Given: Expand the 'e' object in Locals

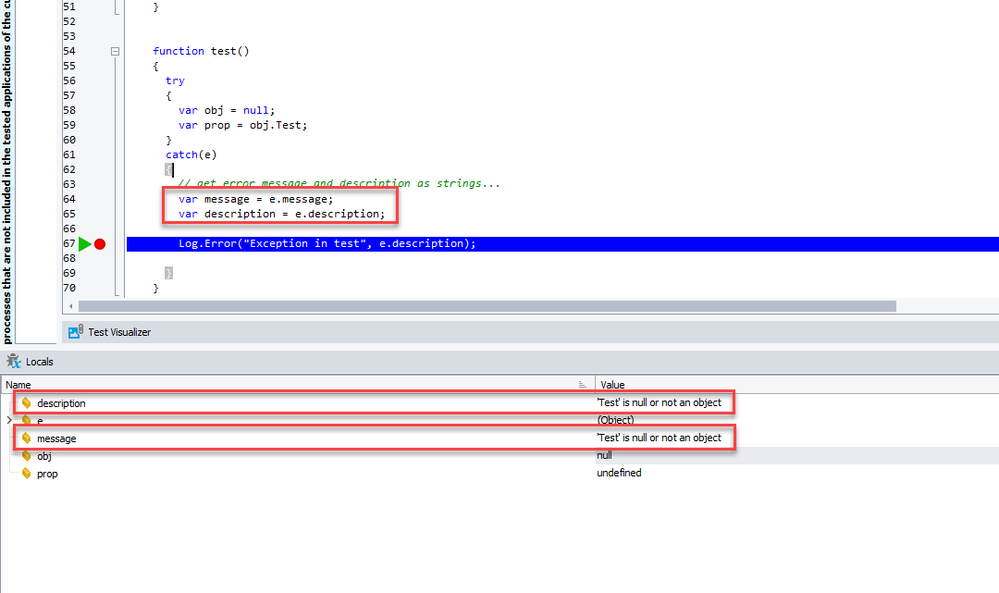Looking at the screenshot, I should 9,421.
